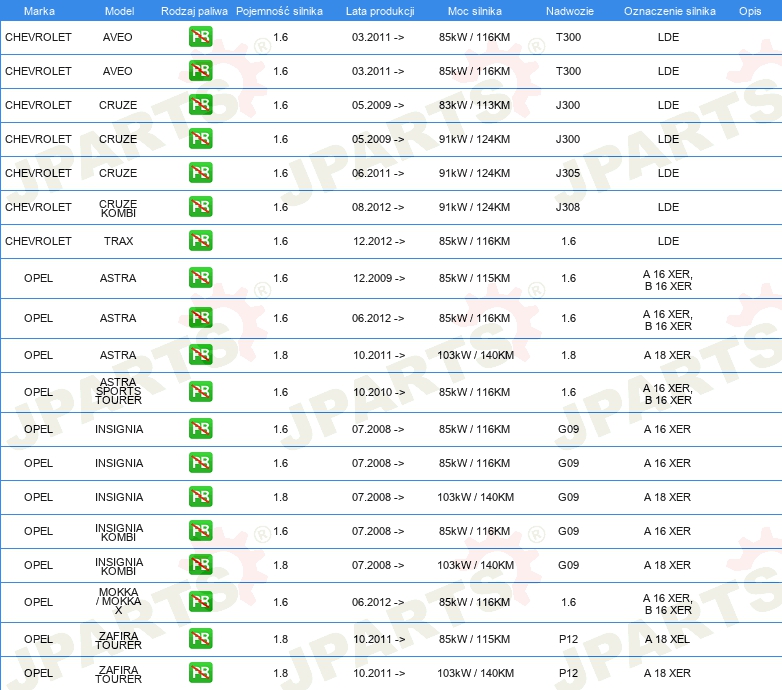The width and height of the screenshot is (782, 690).
Task: Click the 06.2011 -> production date cell
Action: [378, 173]
